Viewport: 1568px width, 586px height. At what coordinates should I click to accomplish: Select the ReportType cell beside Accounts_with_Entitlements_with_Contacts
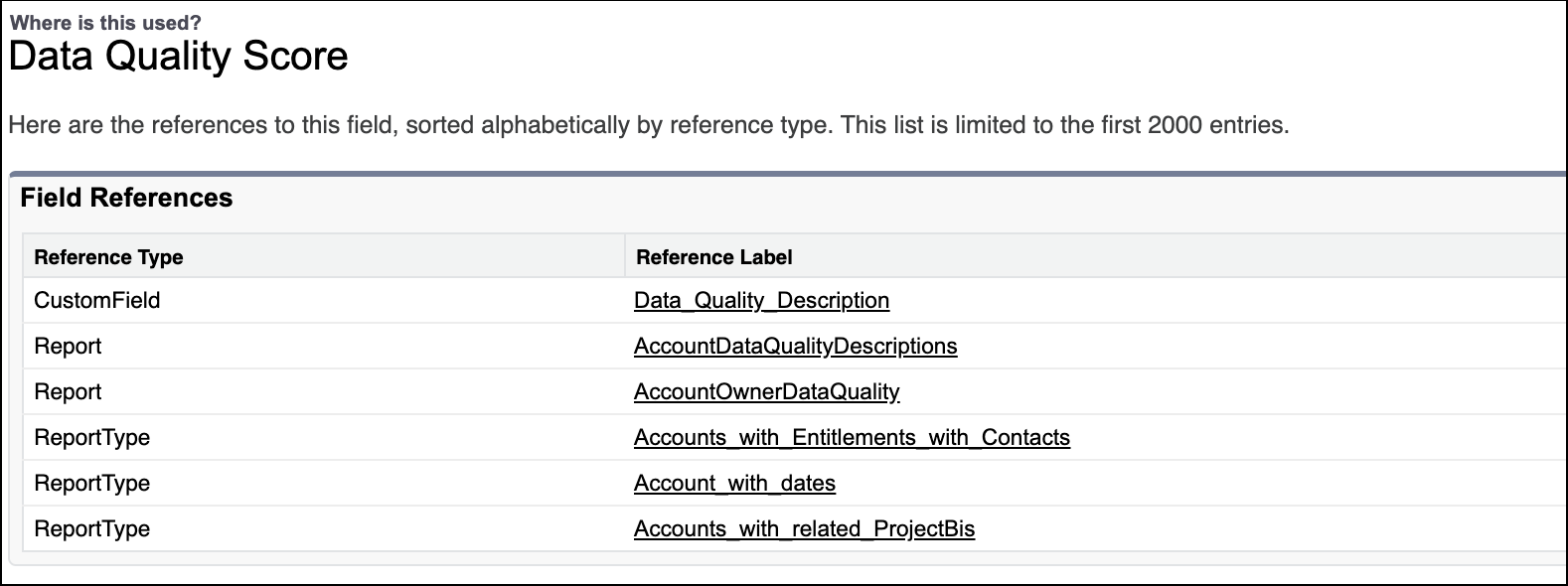[91, 437]
